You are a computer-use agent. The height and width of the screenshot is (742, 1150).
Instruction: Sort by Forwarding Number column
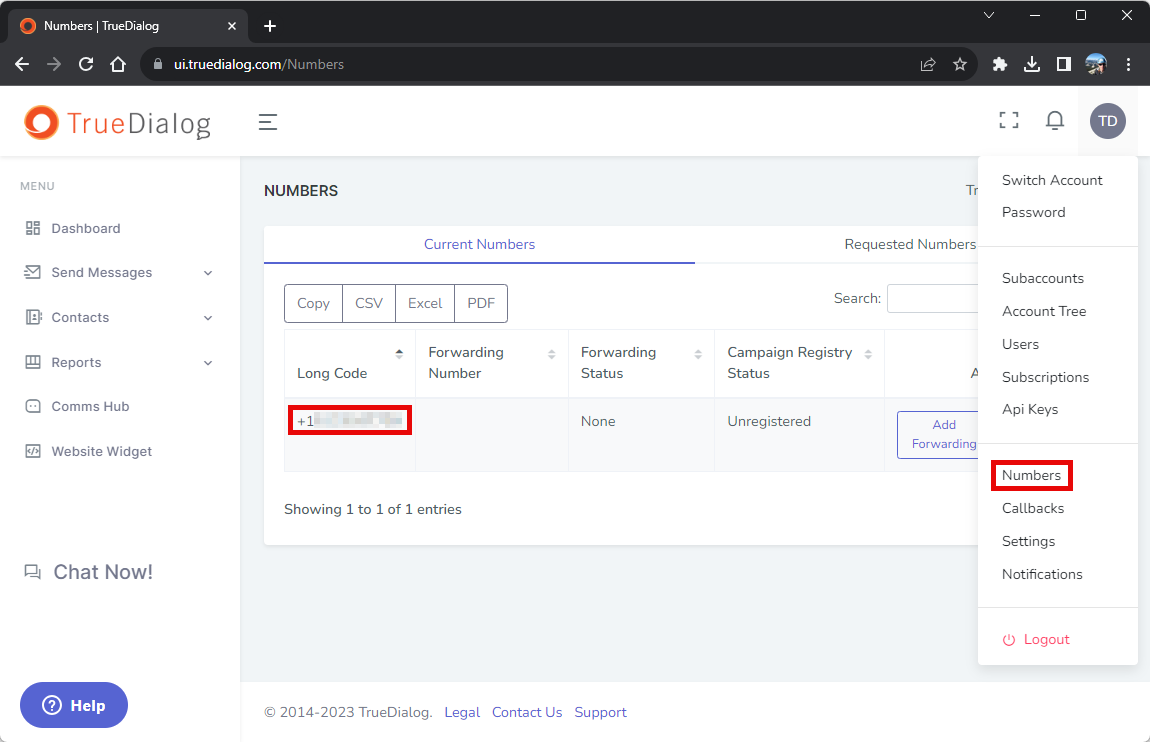tap(491, 363)
